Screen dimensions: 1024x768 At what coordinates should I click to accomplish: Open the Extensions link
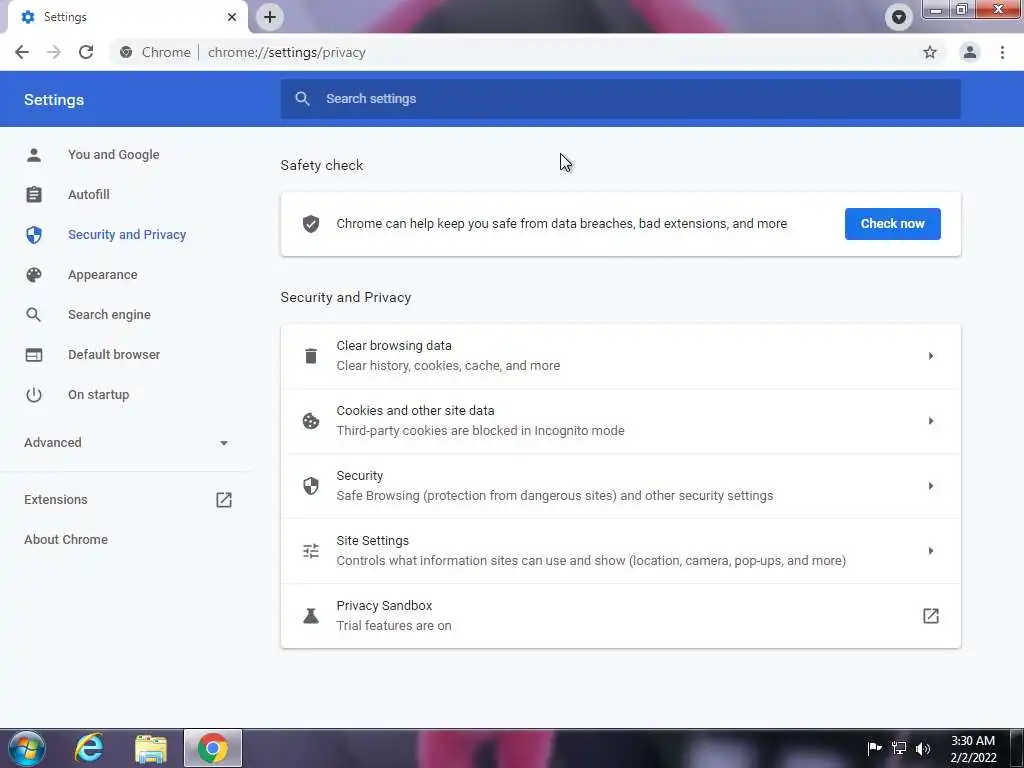pyautogui.click(x=56, y=500)
